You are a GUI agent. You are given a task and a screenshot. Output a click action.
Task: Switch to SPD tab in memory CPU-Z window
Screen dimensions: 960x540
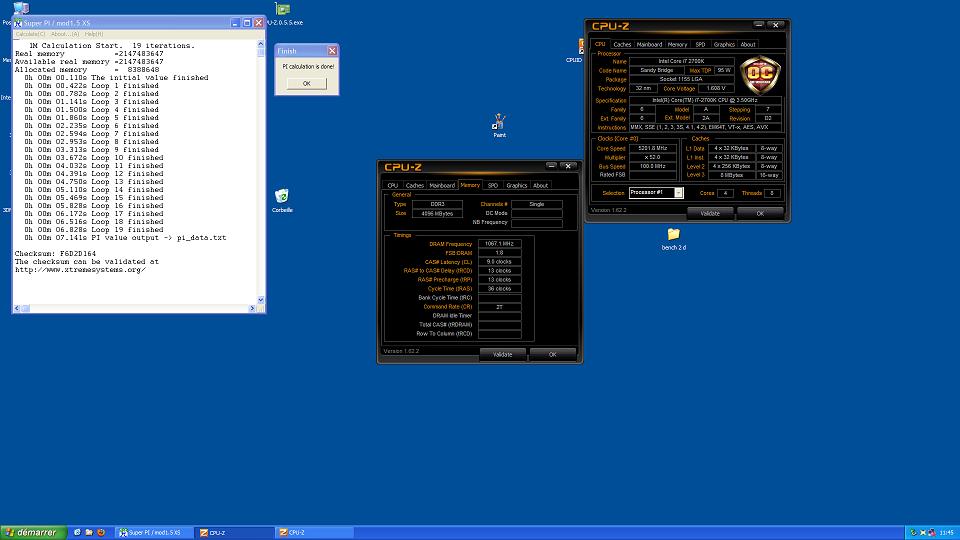pyautogui.click(x=493, y=185)
